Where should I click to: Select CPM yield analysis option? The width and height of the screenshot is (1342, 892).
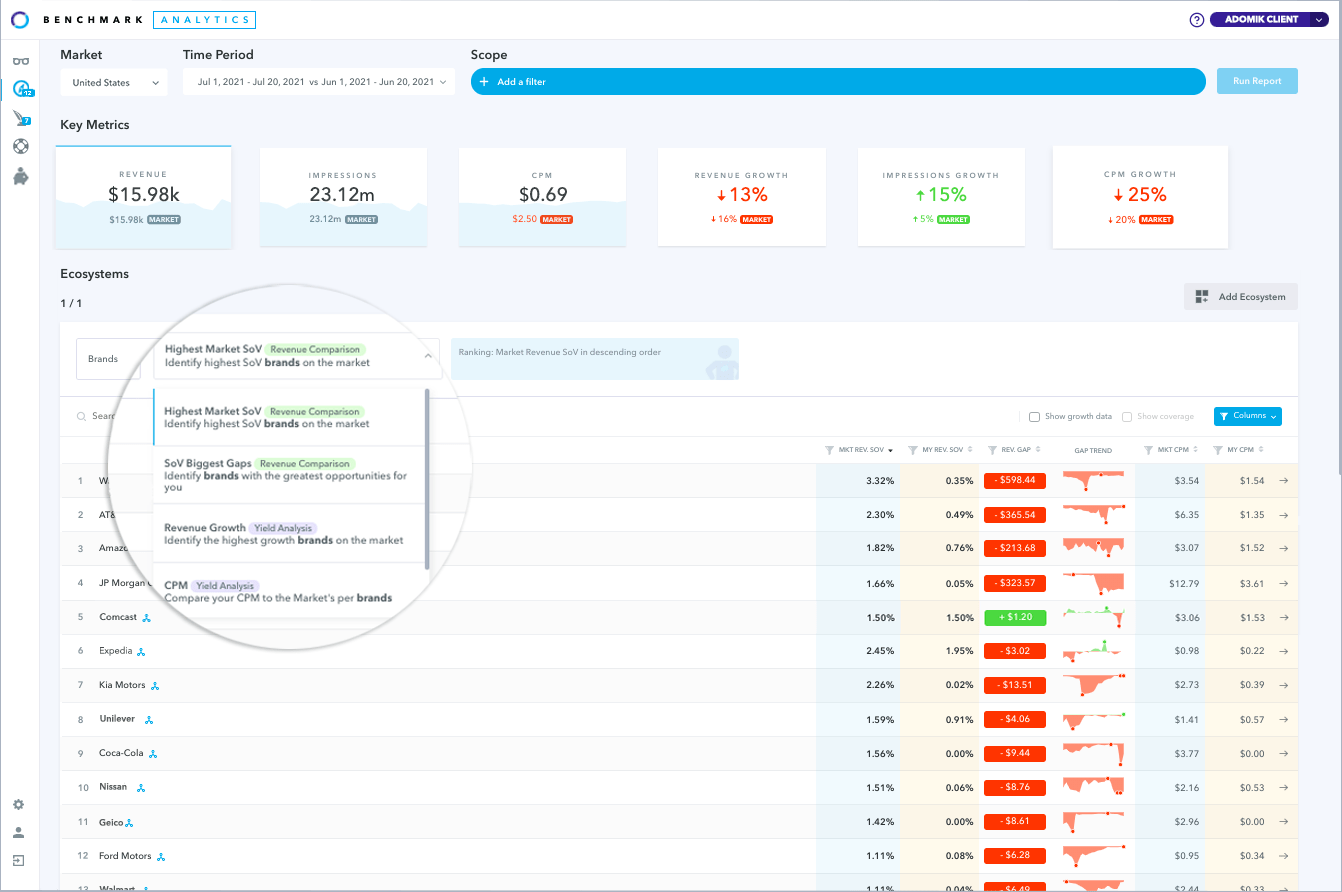(289, 591)
